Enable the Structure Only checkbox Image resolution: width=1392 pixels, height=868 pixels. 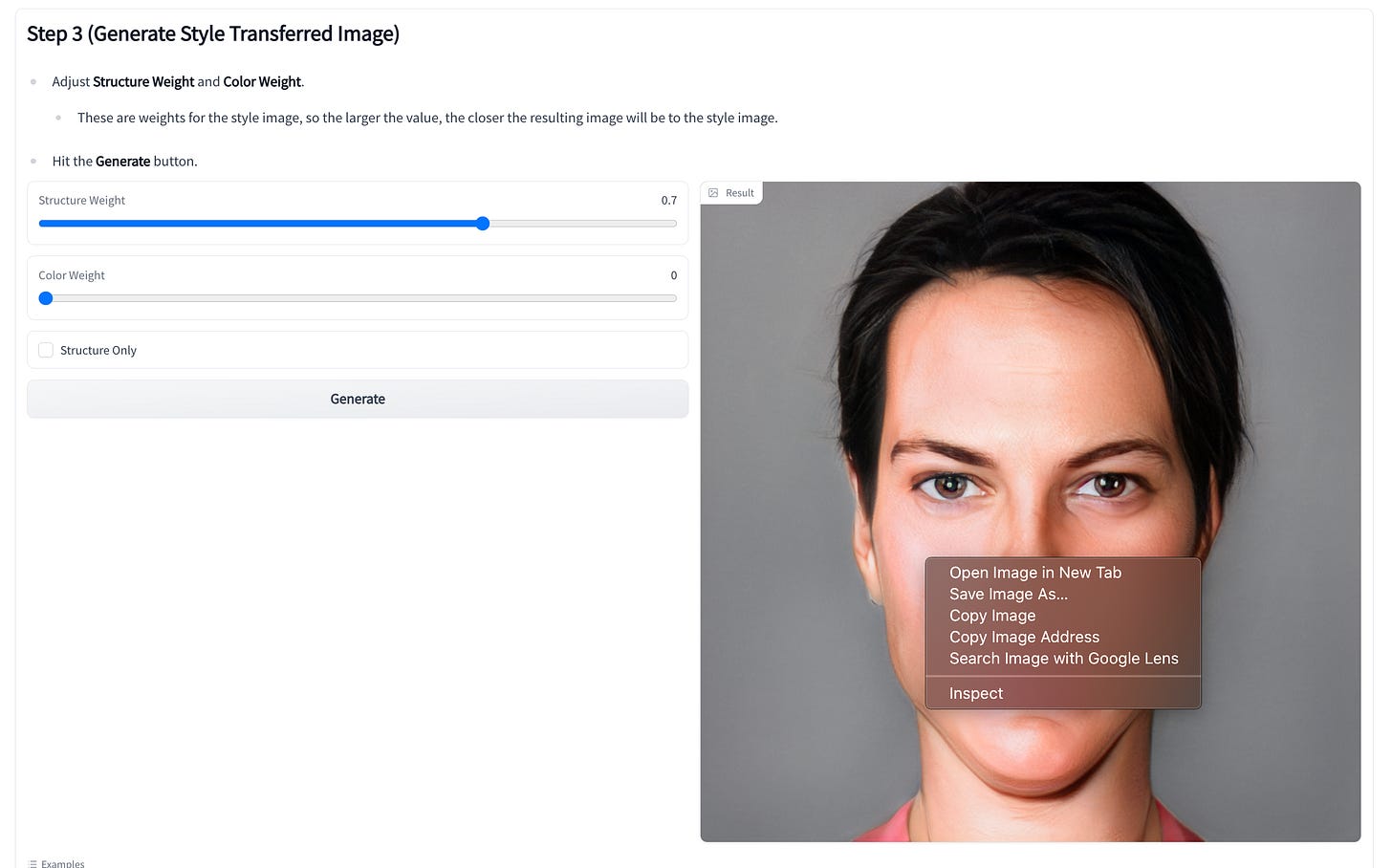click(45, 350)
